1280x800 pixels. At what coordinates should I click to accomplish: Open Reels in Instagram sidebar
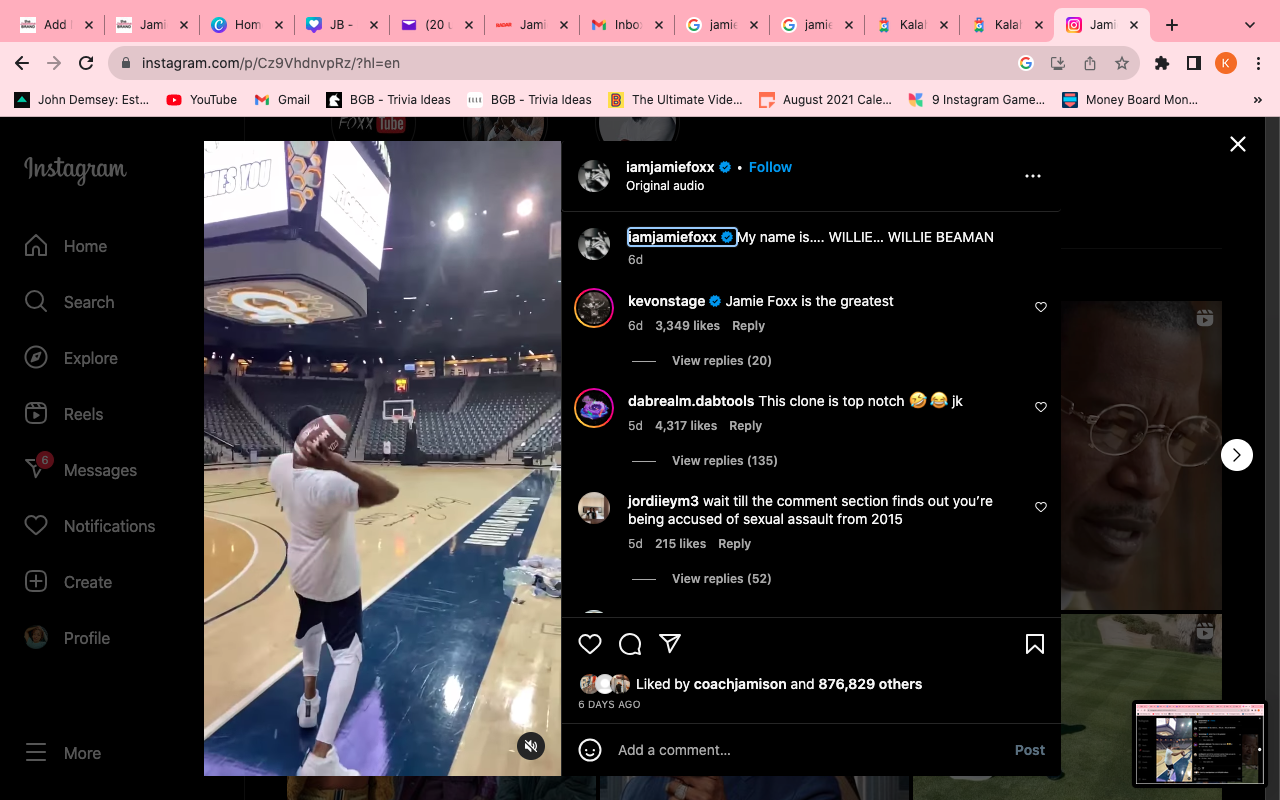coord(64,414)
